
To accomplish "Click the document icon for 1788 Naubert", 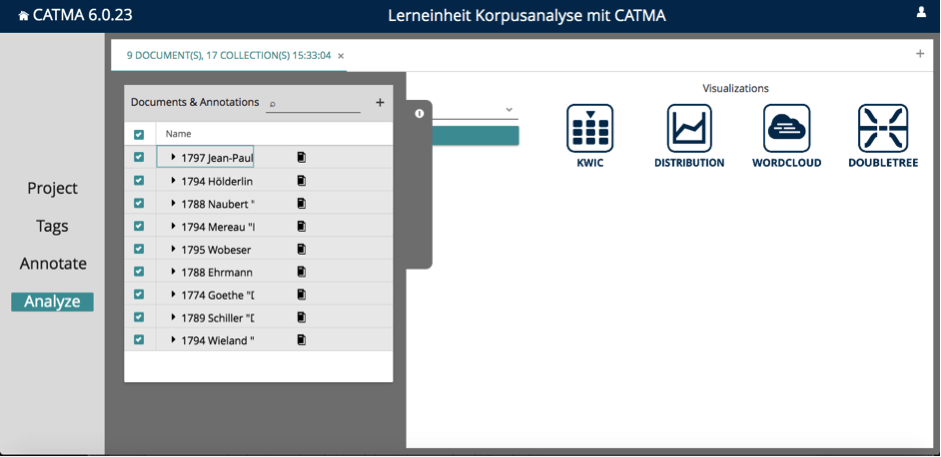I will coord(301,203).
